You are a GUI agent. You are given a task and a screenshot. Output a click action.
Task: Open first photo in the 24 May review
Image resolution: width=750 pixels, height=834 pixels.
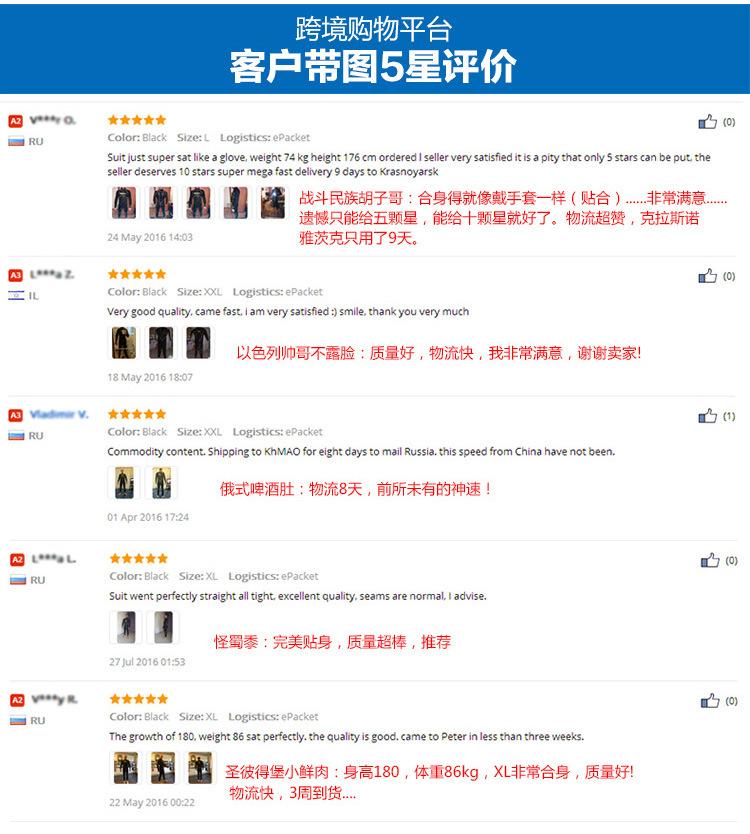coord(123,203)
